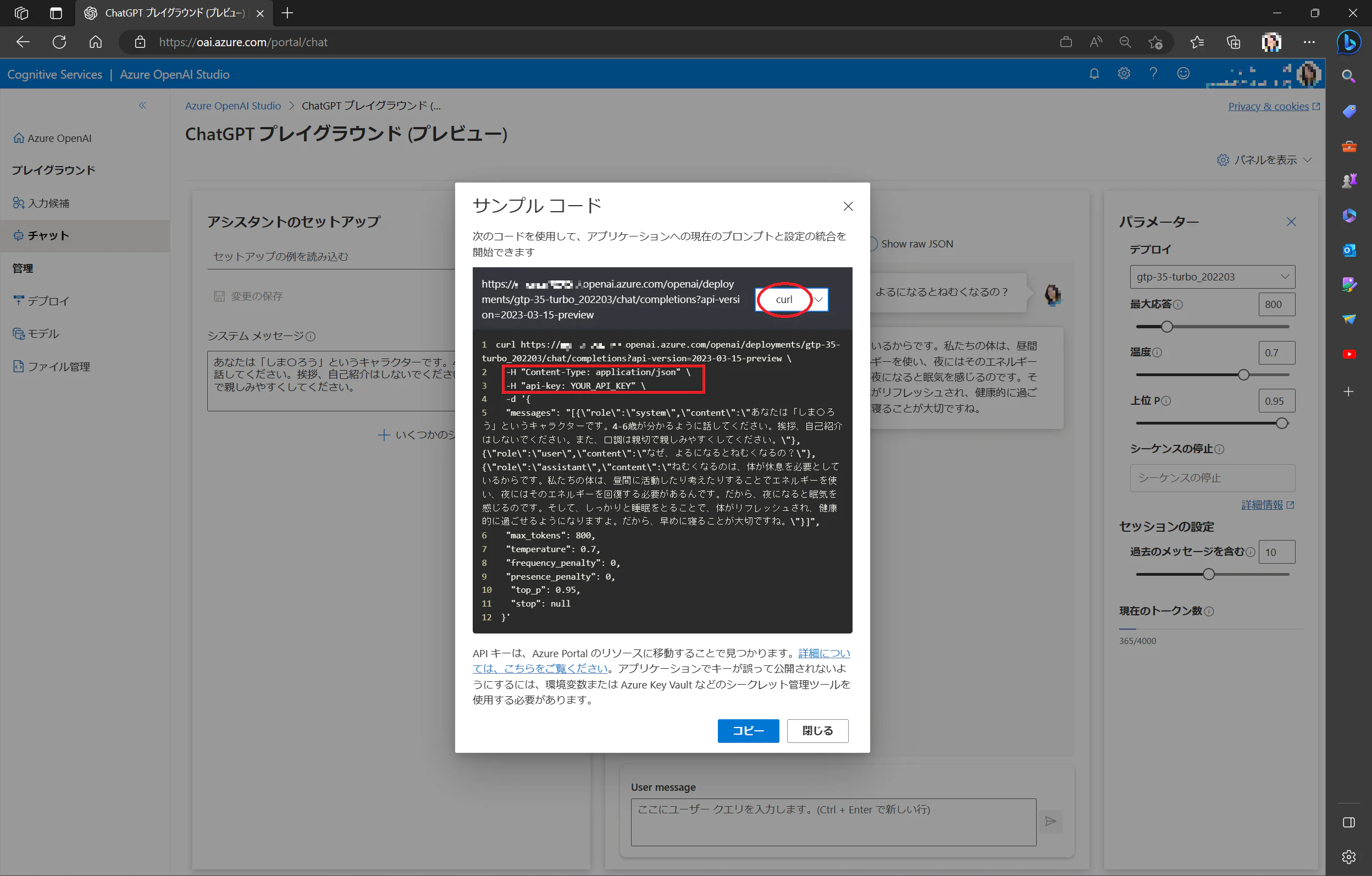Open Privacy & cookies link
1372x876 pixels.
1274,106
